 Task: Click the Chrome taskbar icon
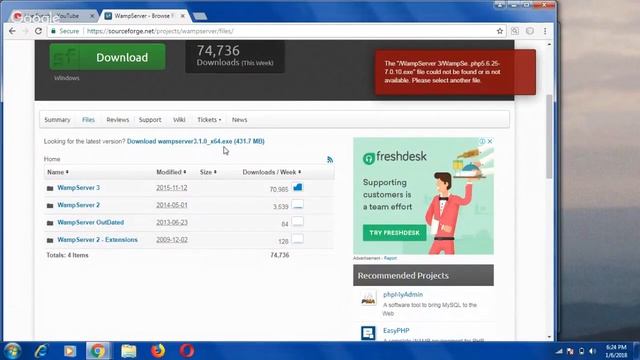pos(98,351)
